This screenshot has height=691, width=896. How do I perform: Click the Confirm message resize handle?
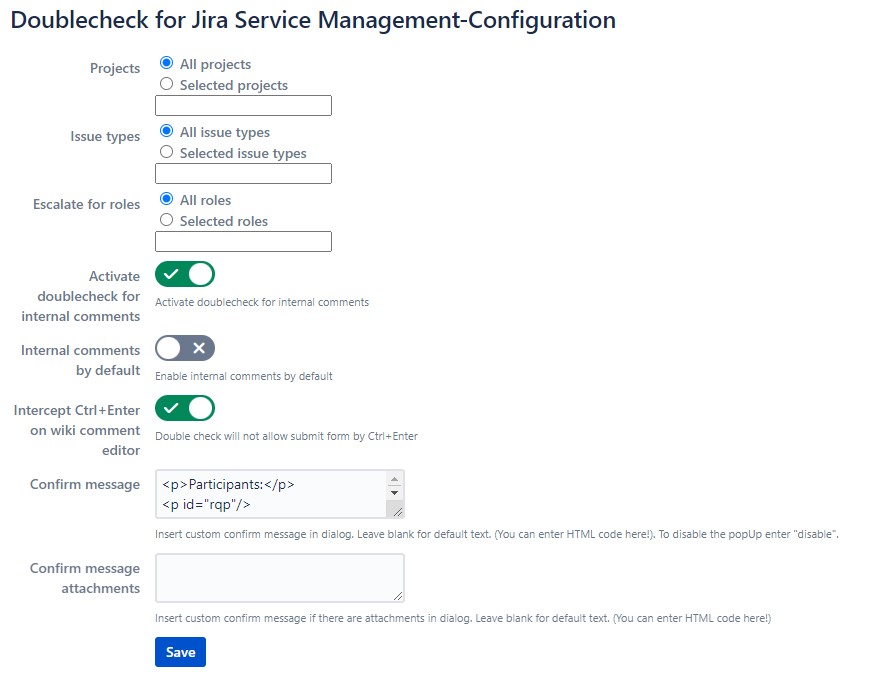click(397, 511)
